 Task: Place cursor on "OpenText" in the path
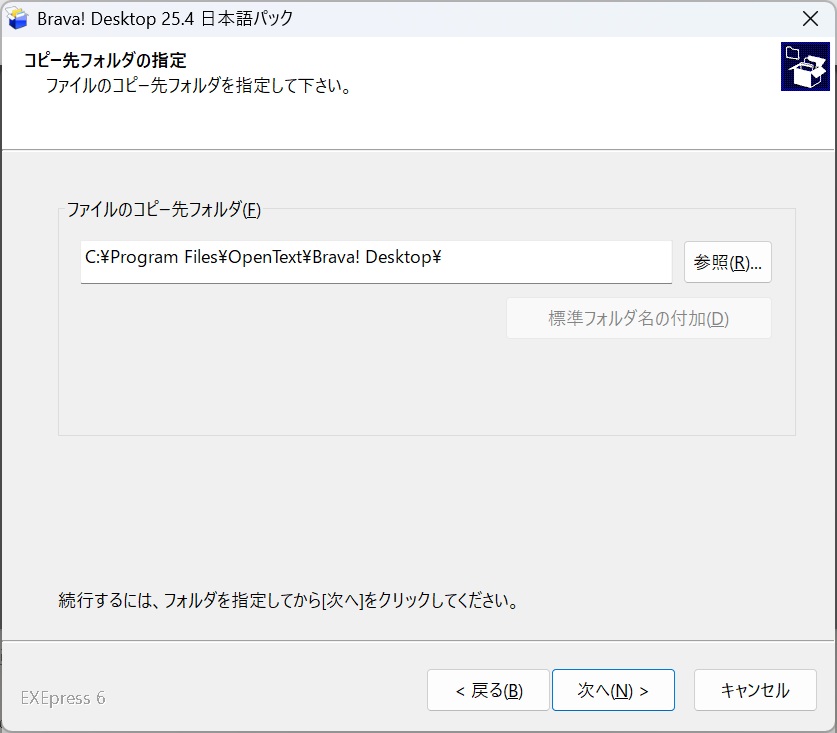pyautogui.click(x=262, y=258)
